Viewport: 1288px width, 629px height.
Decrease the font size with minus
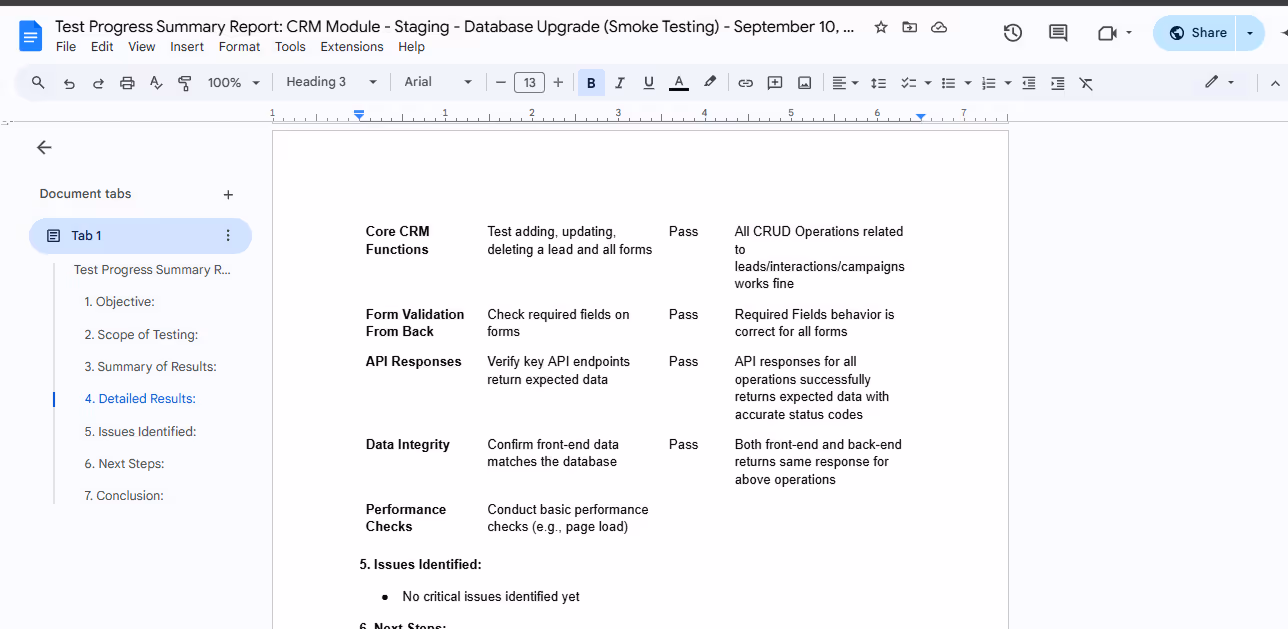click(x=501, y=83)
